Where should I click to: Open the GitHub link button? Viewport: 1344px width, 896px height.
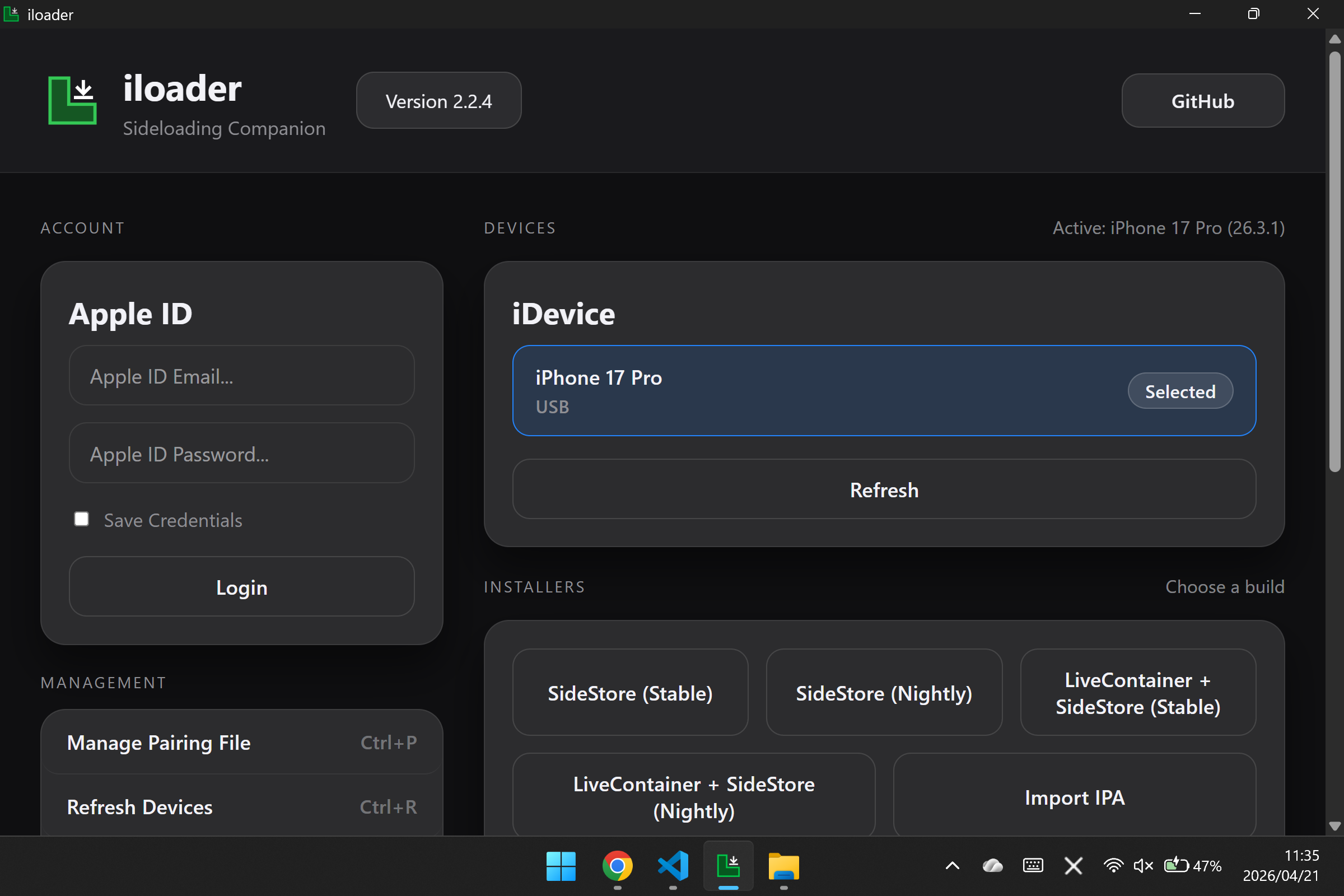click(x=1203, y=101)
